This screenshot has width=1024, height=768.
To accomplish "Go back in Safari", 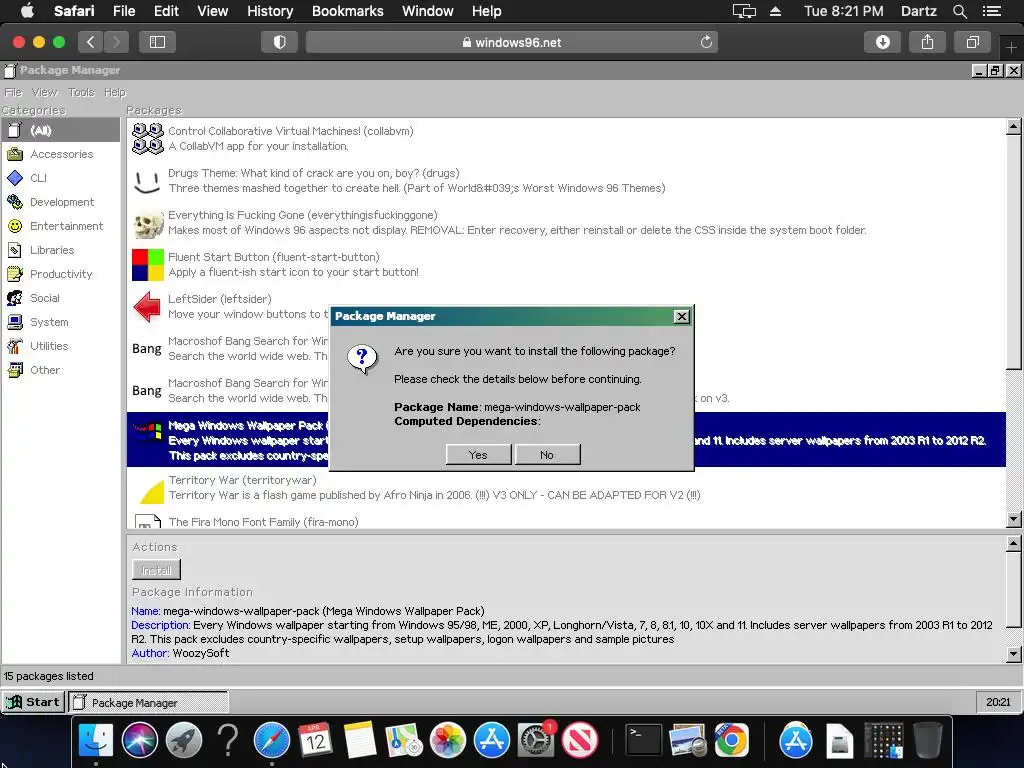I will coord(91,42).
